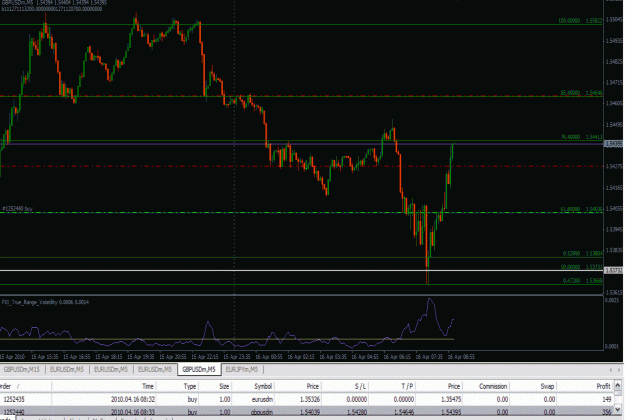Sort trades by the Commission column
The width and height of the screenshot is (625, 420).
click(x=493, y=386)
